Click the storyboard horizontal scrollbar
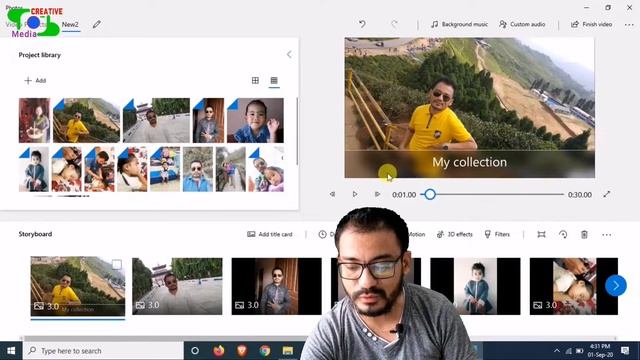Viewport: 640px width, 360px height. point(163,338)
